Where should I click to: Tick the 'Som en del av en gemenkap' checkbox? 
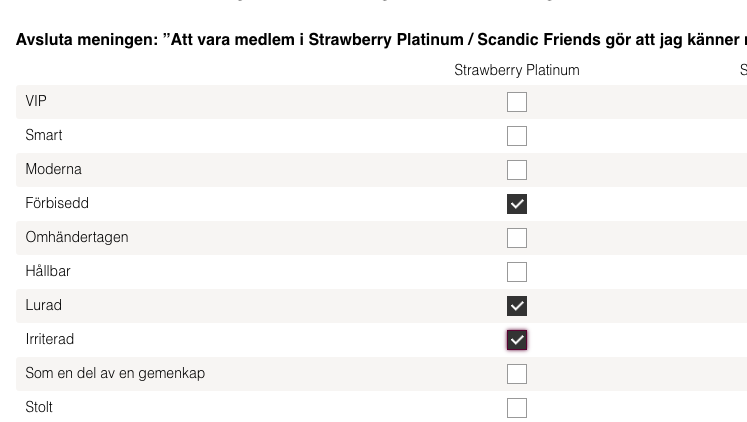click(x=517, y=374)
